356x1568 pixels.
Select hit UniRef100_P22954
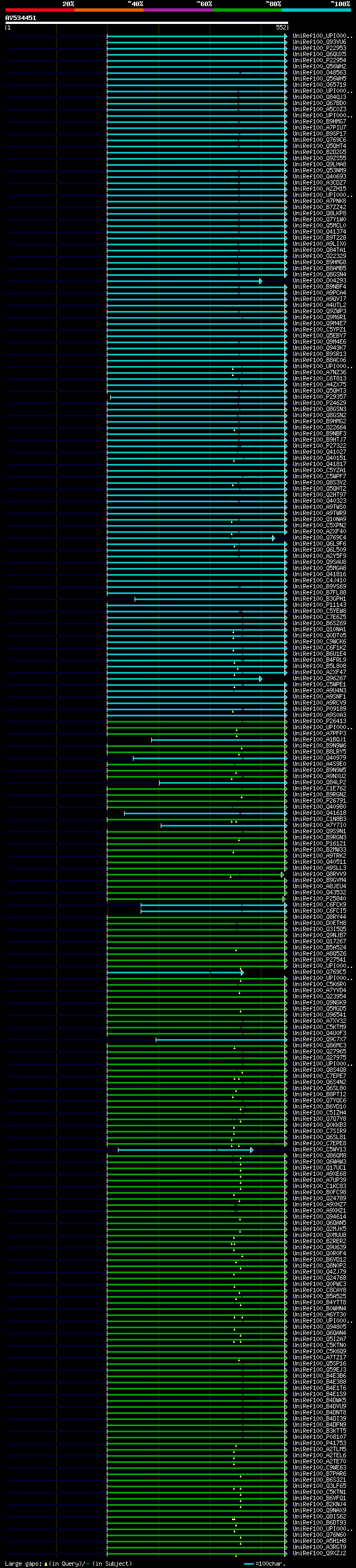tap(319, 60)
